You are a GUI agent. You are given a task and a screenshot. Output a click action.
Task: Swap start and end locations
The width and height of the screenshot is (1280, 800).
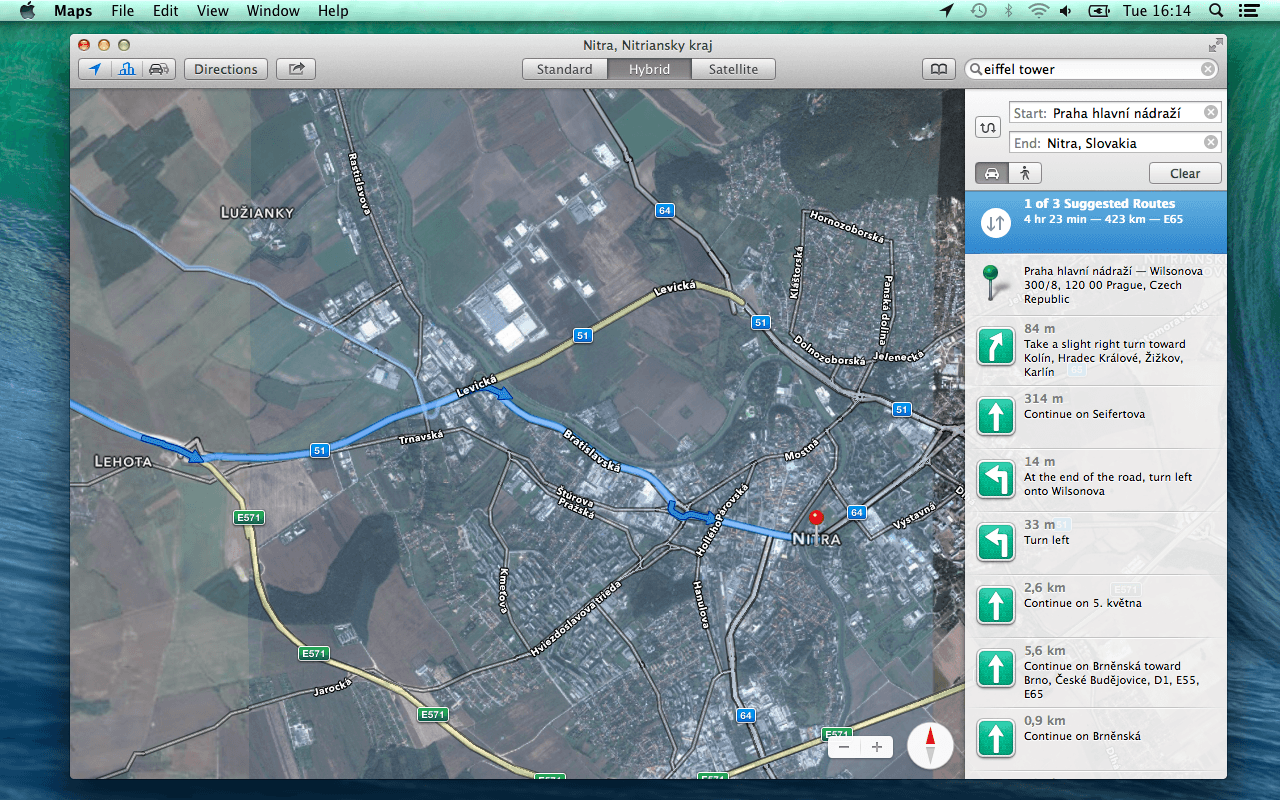pyautogui.click(x=989, y=127)
